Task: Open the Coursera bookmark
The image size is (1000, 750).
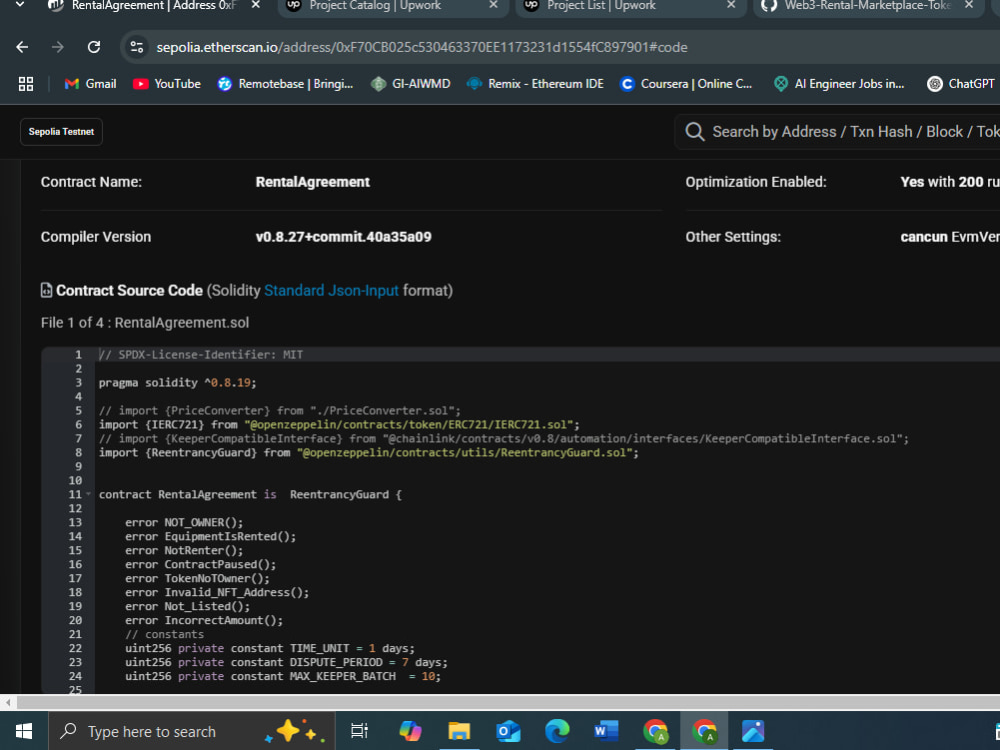Action: click(x=686, y=84)
